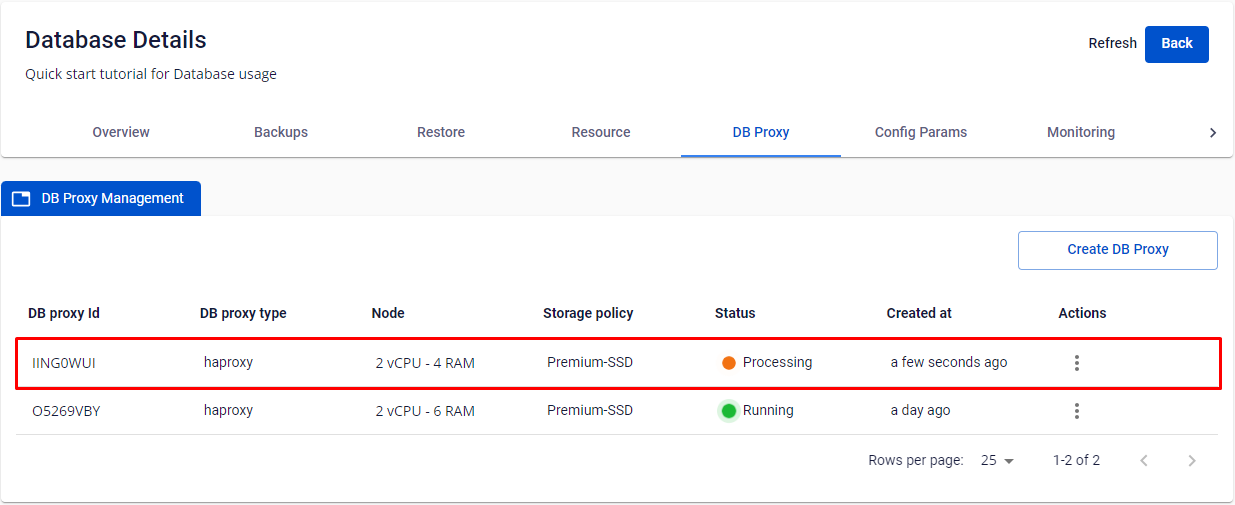1235x505 pixels.
Task: Click the DB Proxy Management folder icon
Action: 21,199
